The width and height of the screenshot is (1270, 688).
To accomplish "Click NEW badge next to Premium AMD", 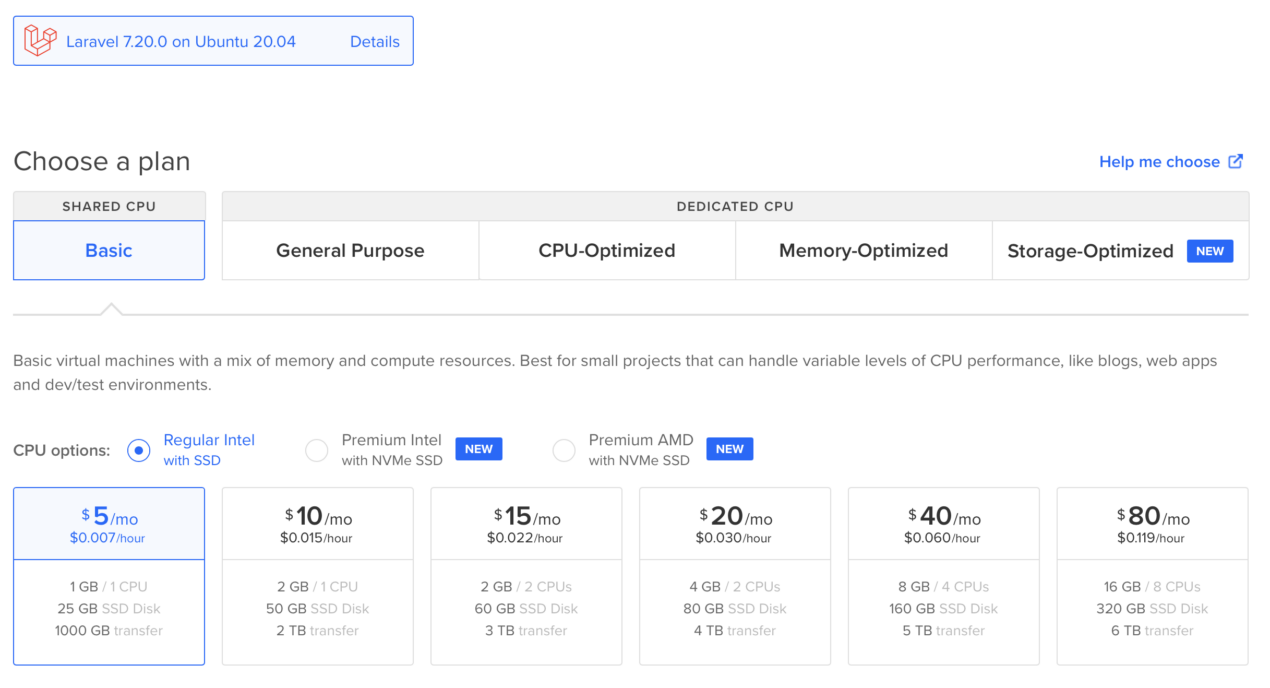I will click(x=730, y=449).
